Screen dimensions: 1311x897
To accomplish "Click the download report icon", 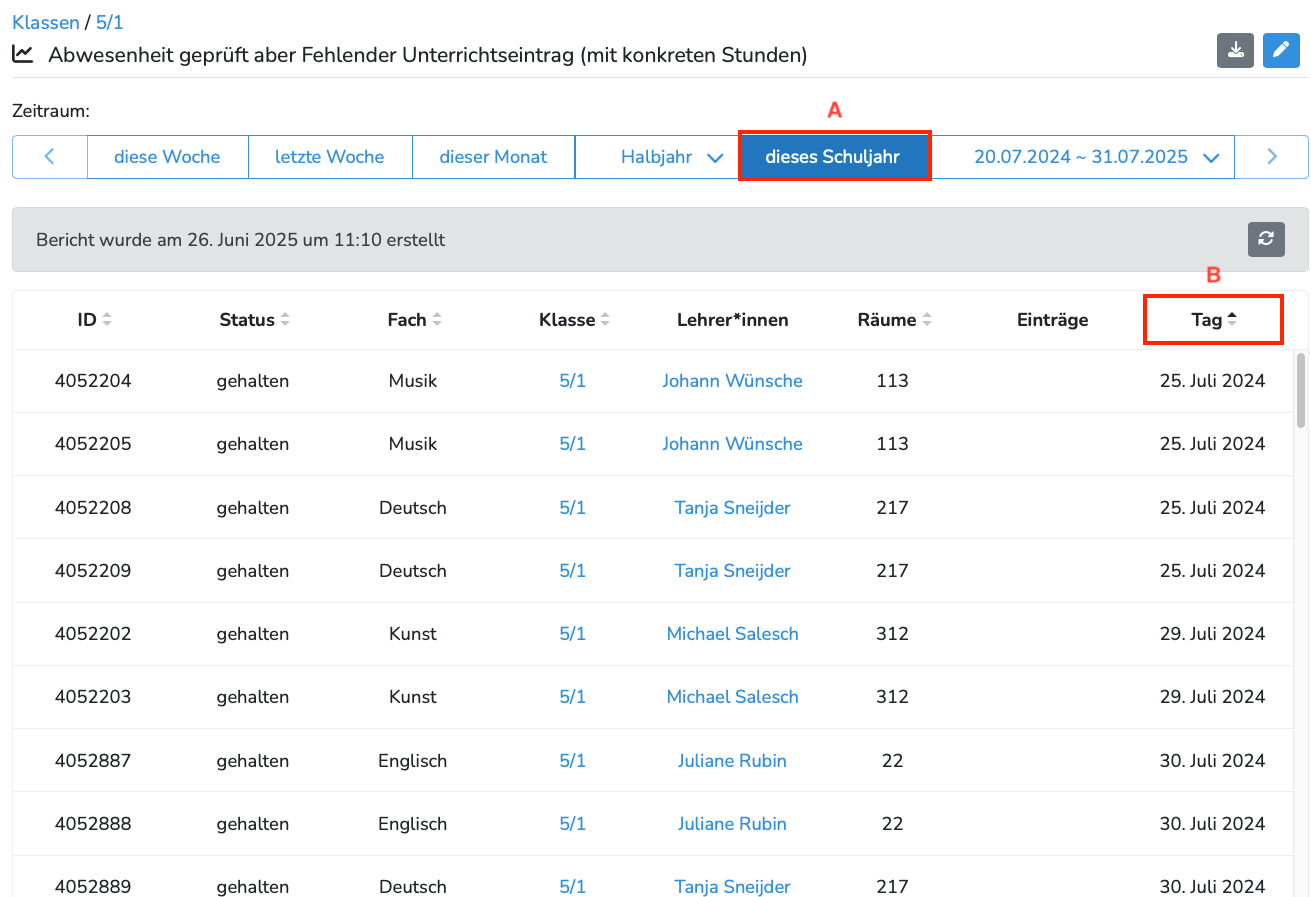I will point(1235,51).
